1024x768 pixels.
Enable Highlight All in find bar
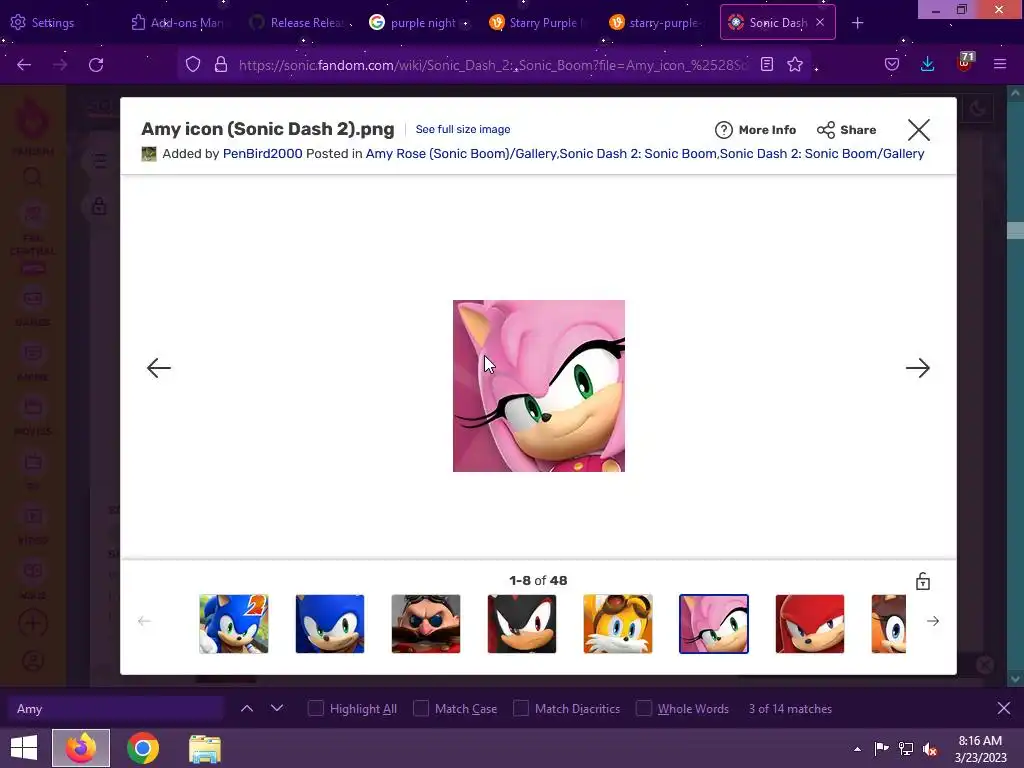coord(353,709)
